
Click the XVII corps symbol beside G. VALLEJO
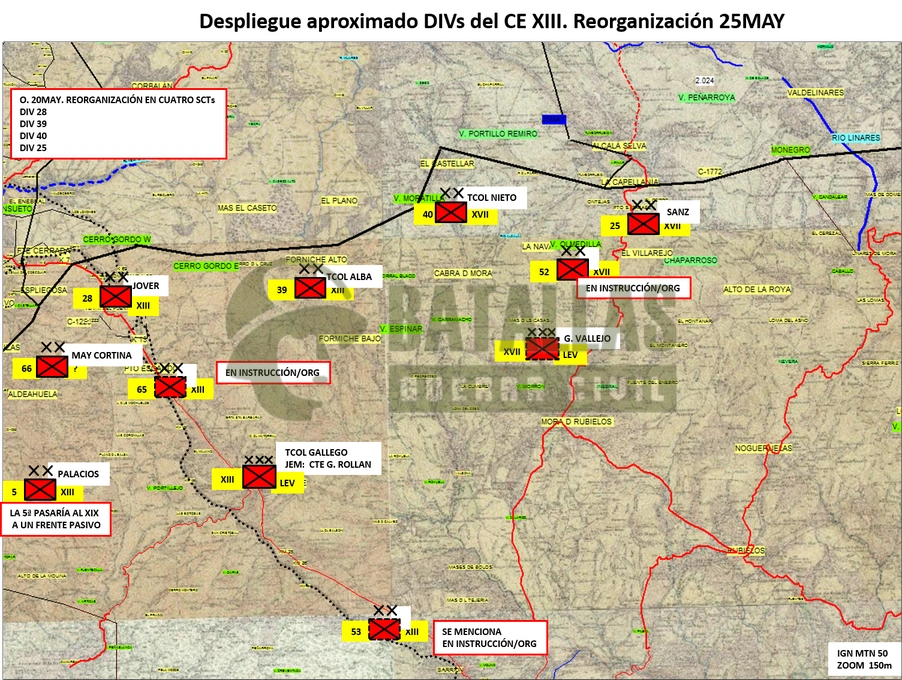[542, 349]
